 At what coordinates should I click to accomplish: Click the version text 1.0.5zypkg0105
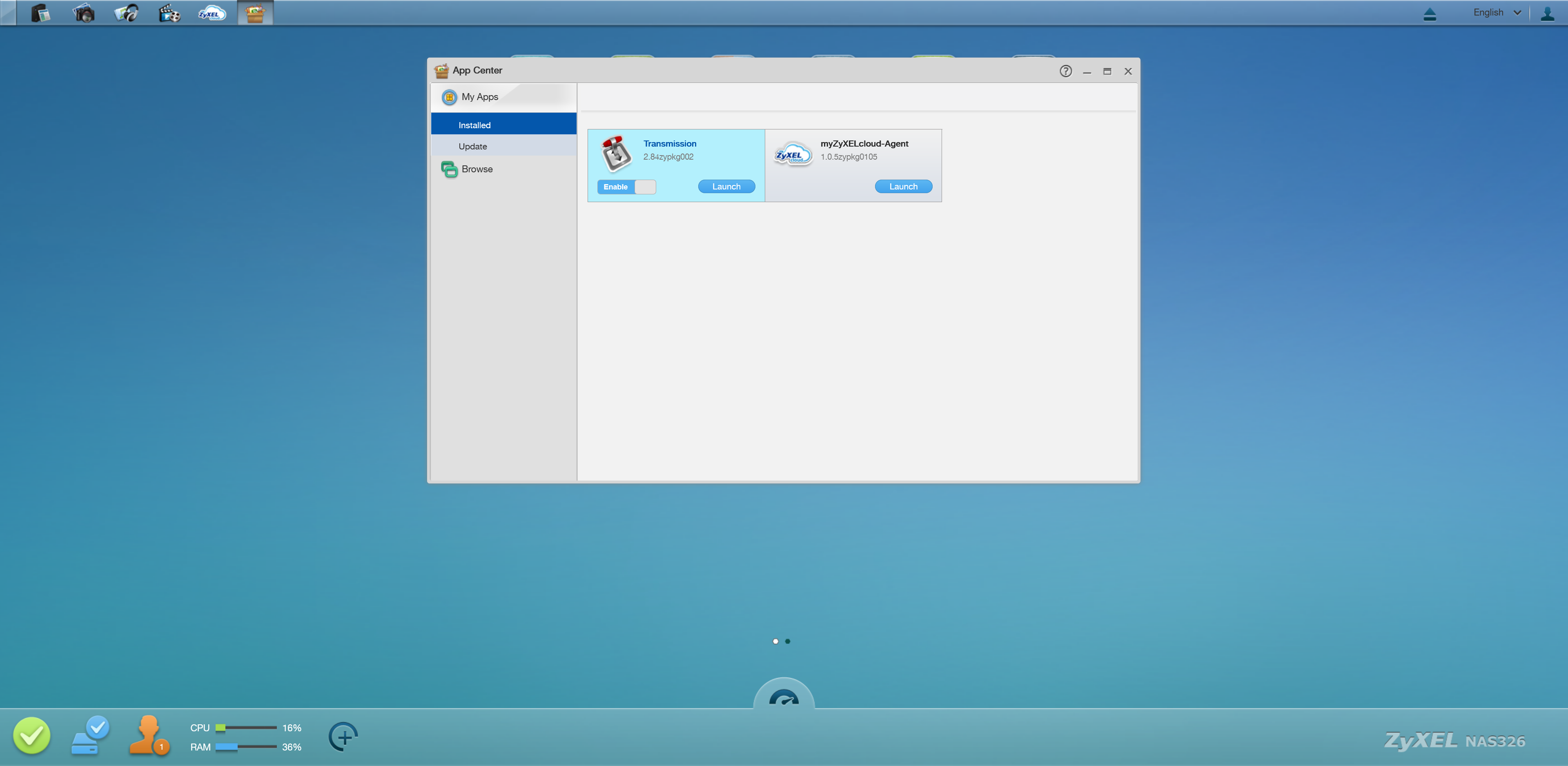coord(849,156)
